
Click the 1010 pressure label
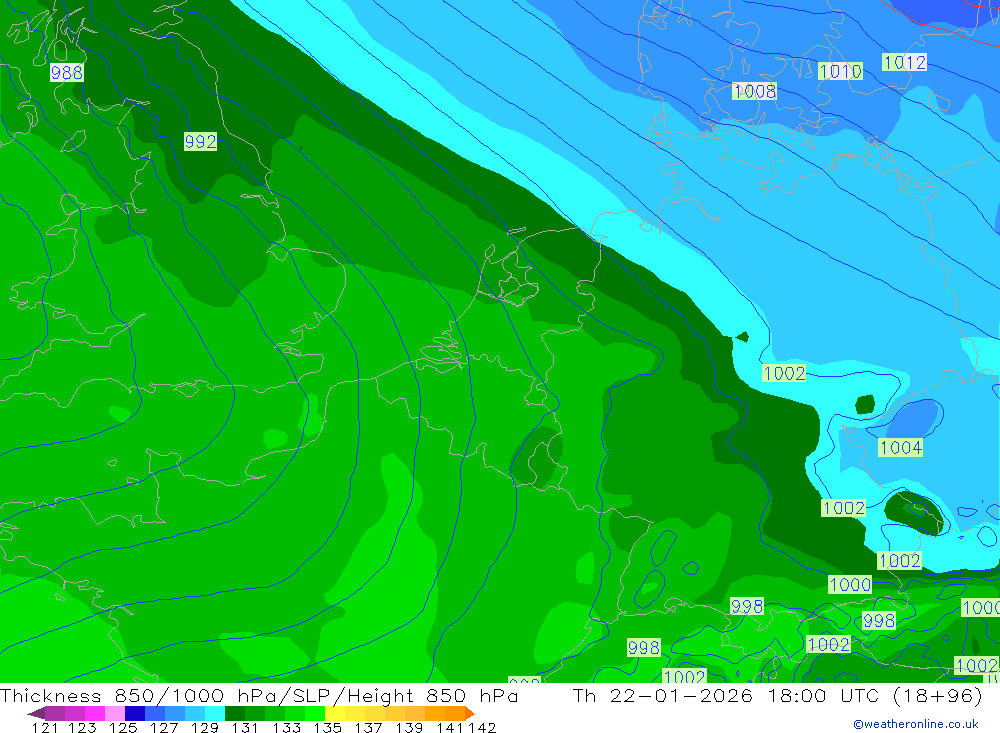pos(841,71)
